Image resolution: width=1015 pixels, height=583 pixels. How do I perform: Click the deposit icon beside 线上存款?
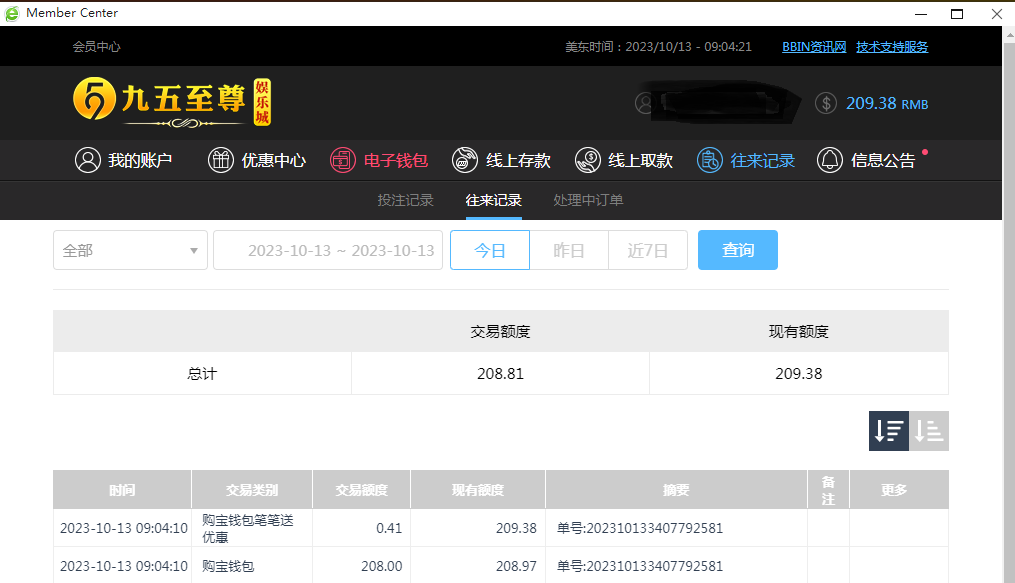(465, 160)
